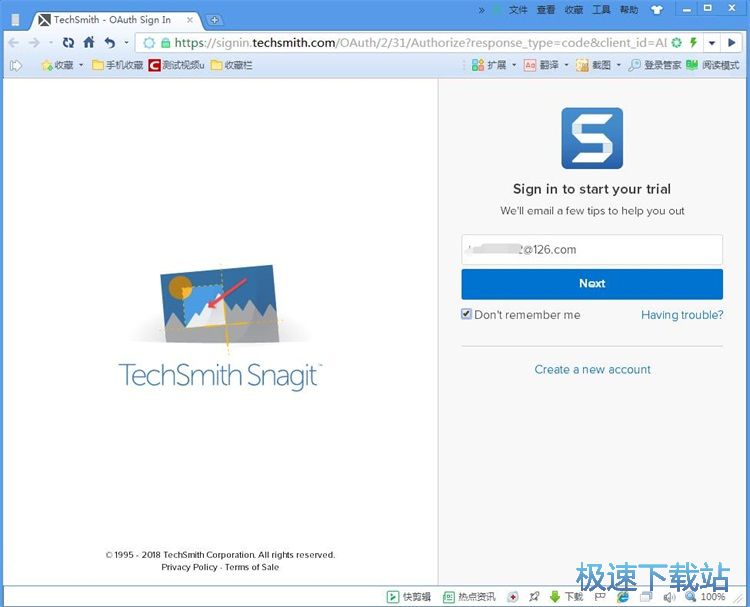
Task: Reload the page with refresh icon
Action: (68, 43)
